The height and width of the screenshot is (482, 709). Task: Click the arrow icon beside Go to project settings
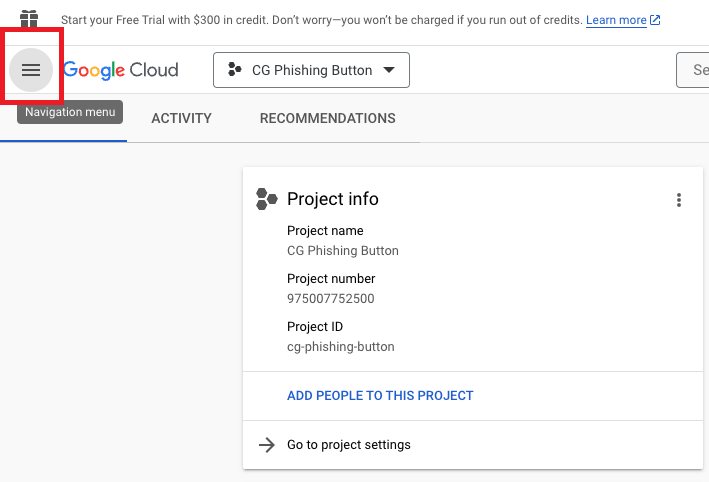[266, 445]
